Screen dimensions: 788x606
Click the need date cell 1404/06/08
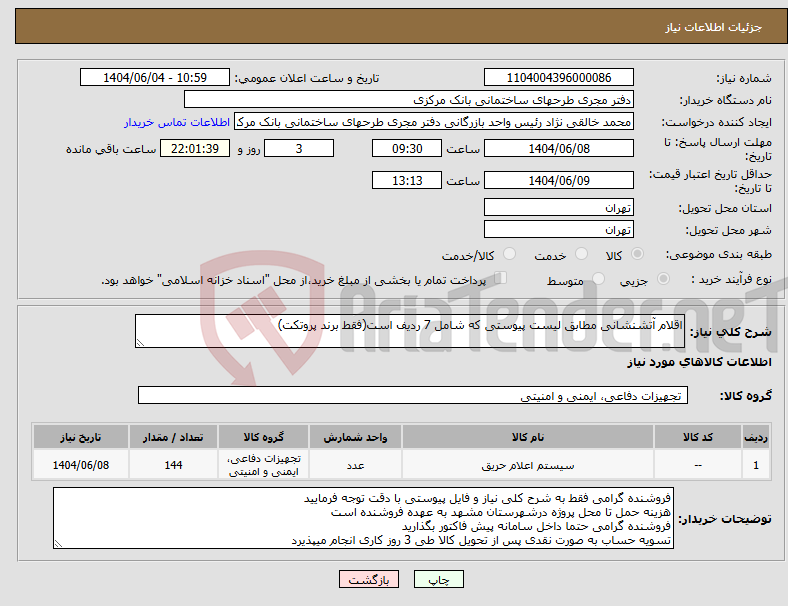81,465
